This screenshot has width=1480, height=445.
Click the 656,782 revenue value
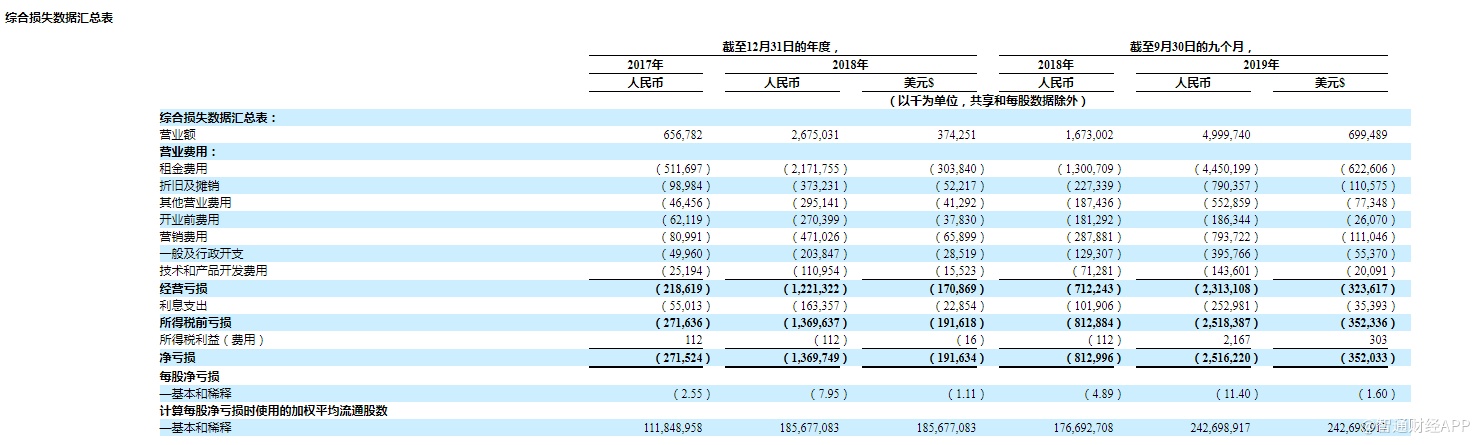coord(685,134)
